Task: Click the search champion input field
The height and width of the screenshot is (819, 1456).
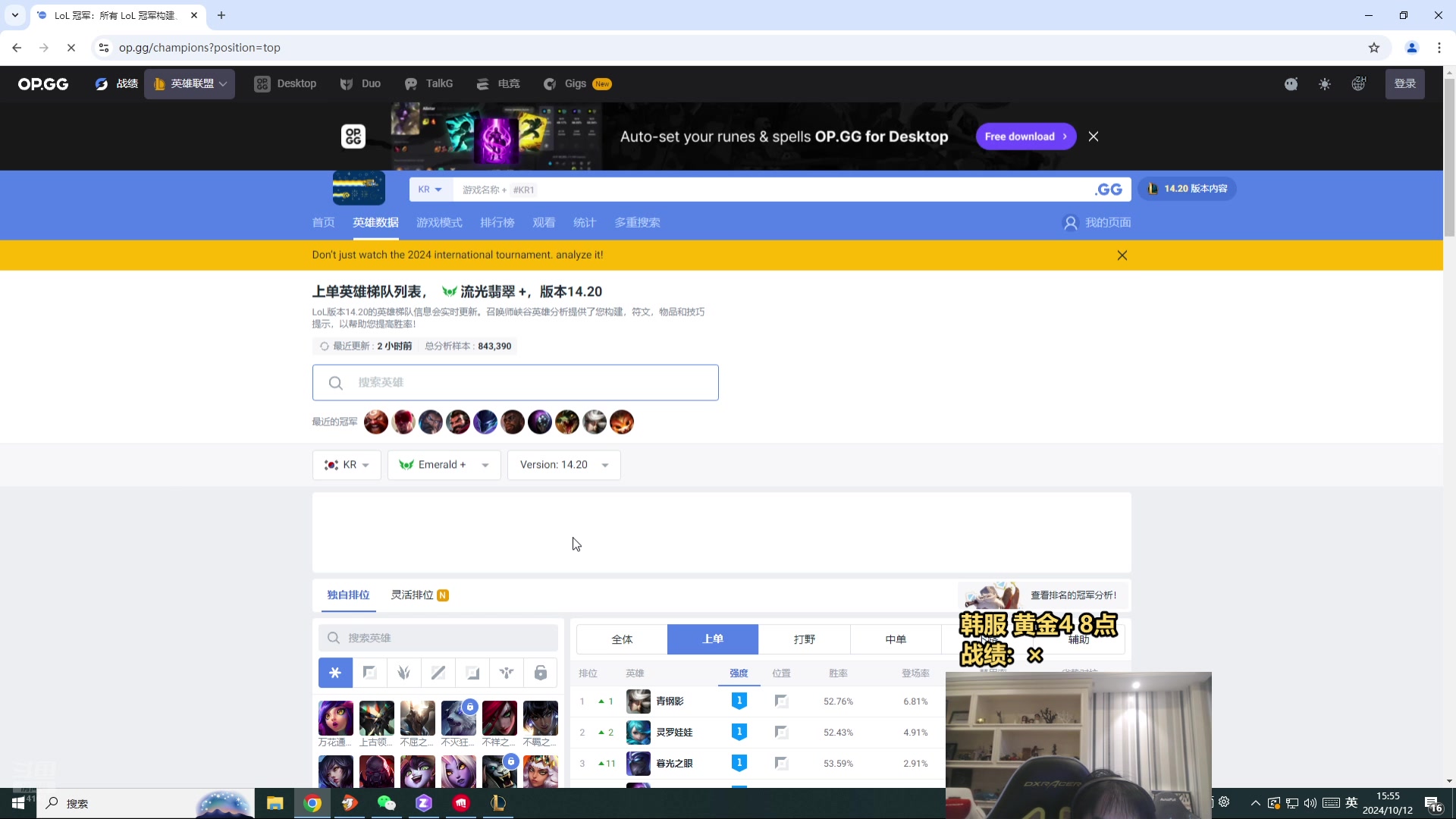Action: (x=517, y=384)
